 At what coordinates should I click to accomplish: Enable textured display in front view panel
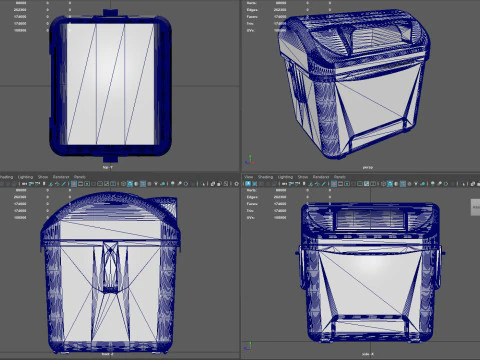tap(149, 184)
